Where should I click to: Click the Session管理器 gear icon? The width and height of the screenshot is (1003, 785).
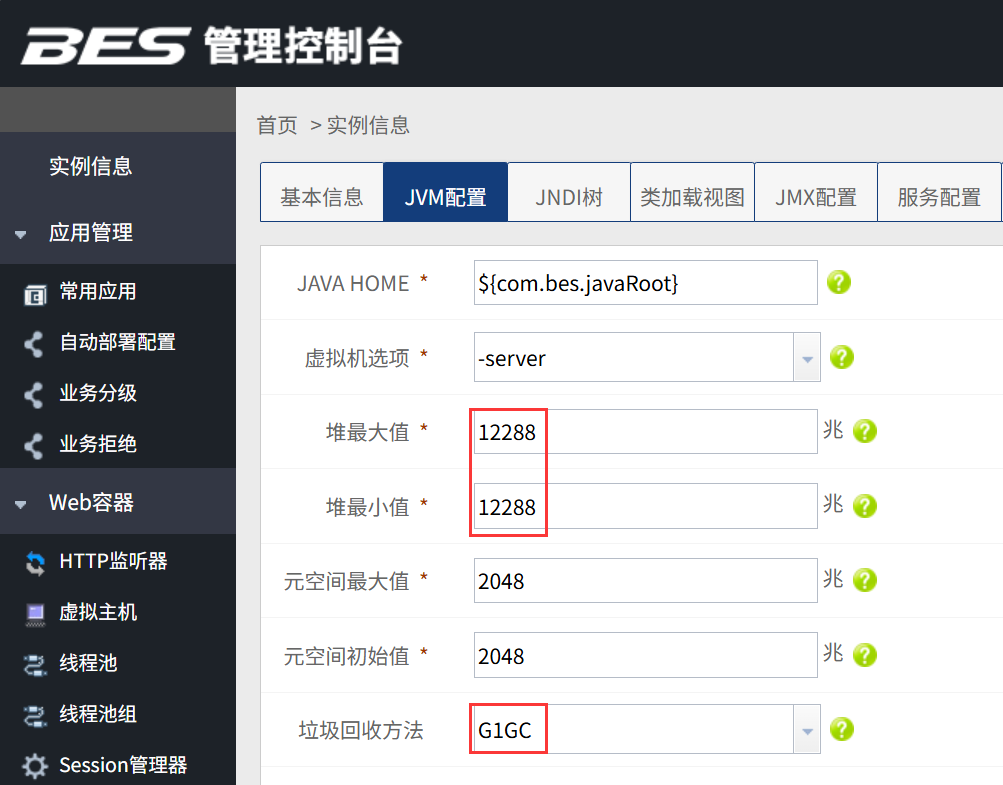35,766
